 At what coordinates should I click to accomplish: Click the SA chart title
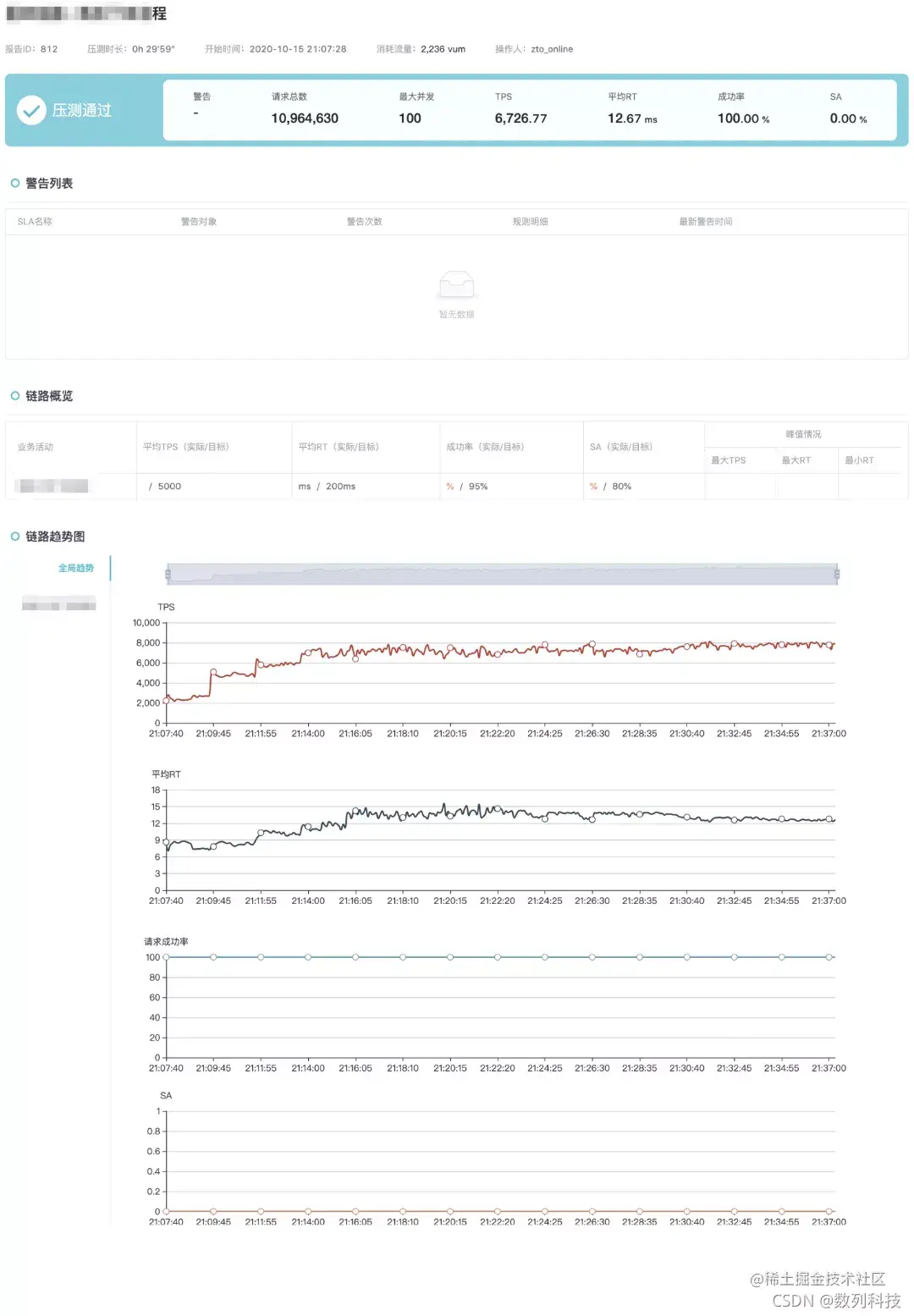click(166, 1096)
